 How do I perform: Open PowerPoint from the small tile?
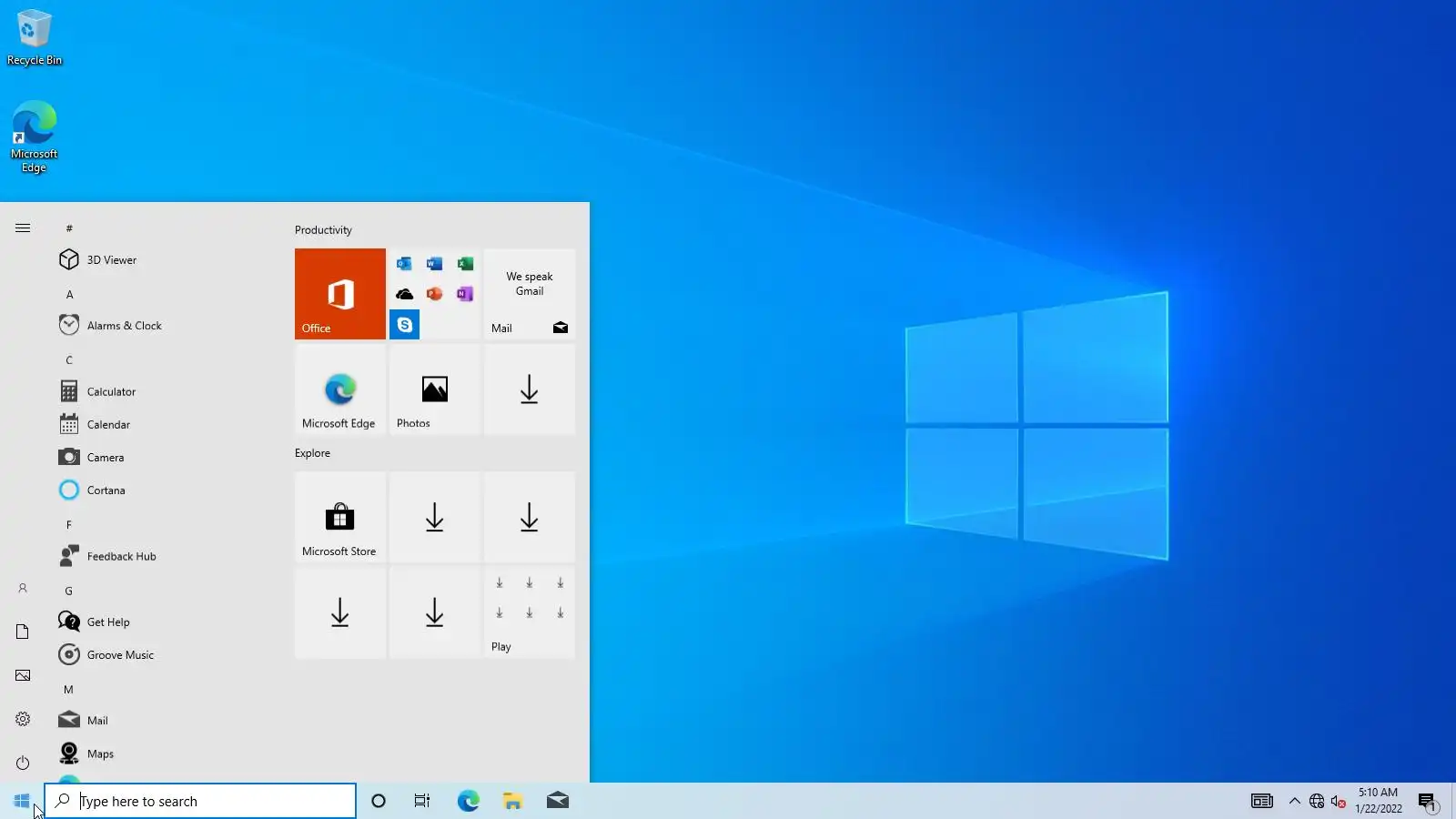(434, 294)
